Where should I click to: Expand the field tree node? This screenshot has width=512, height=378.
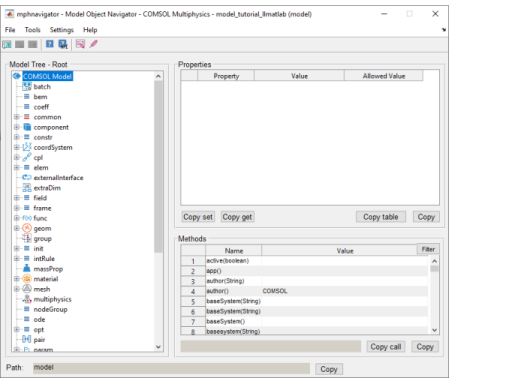pos(16,198)
